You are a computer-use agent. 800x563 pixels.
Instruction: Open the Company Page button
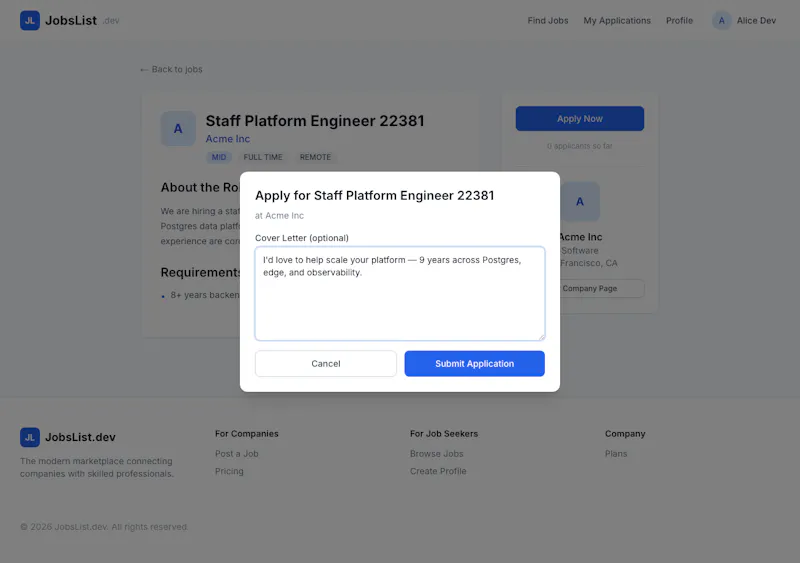[x=602, y=288]
